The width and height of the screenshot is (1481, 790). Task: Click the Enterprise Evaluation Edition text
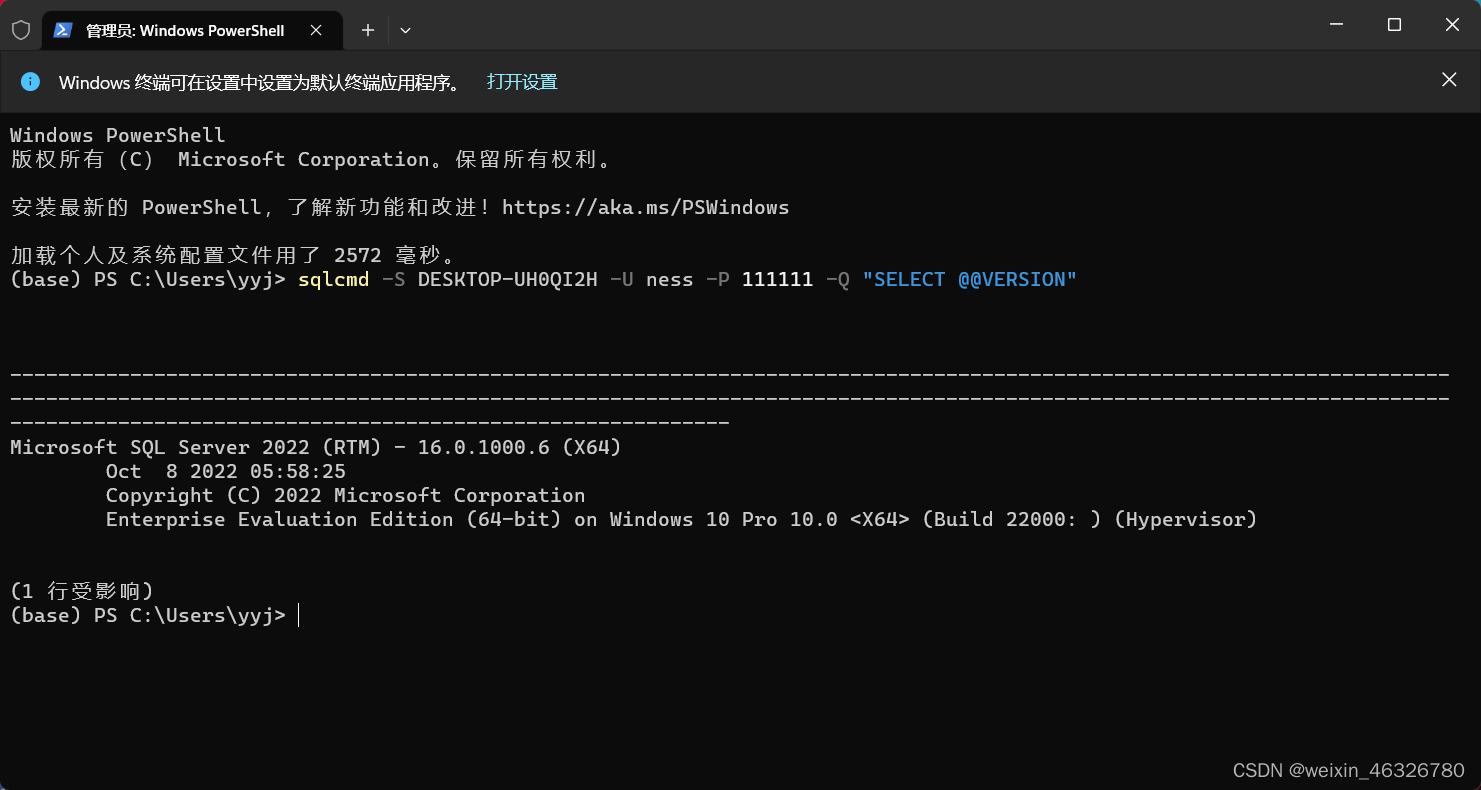coord(280,519)
